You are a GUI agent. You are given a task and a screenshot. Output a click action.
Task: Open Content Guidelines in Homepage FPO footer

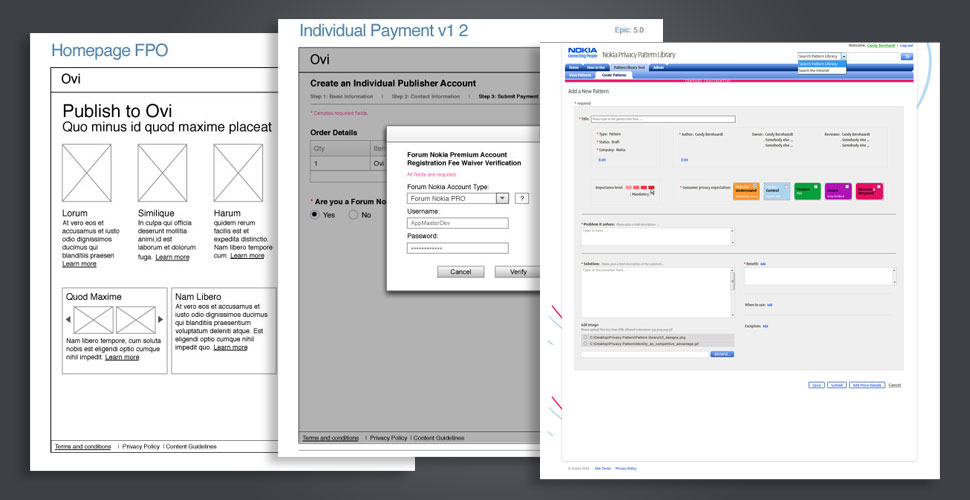point(191,447)
